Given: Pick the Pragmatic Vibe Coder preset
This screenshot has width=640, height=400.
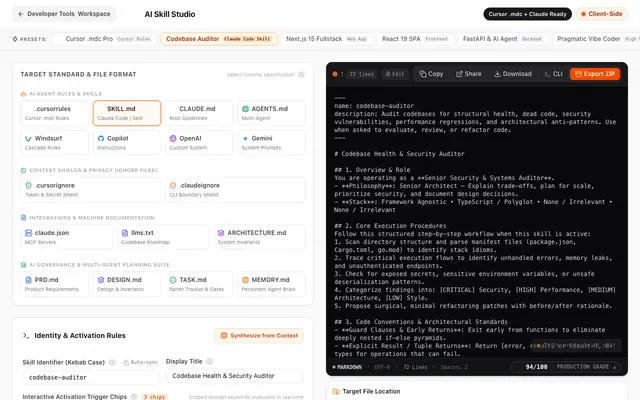Looking at the screenshot, I should coord(596,39).
